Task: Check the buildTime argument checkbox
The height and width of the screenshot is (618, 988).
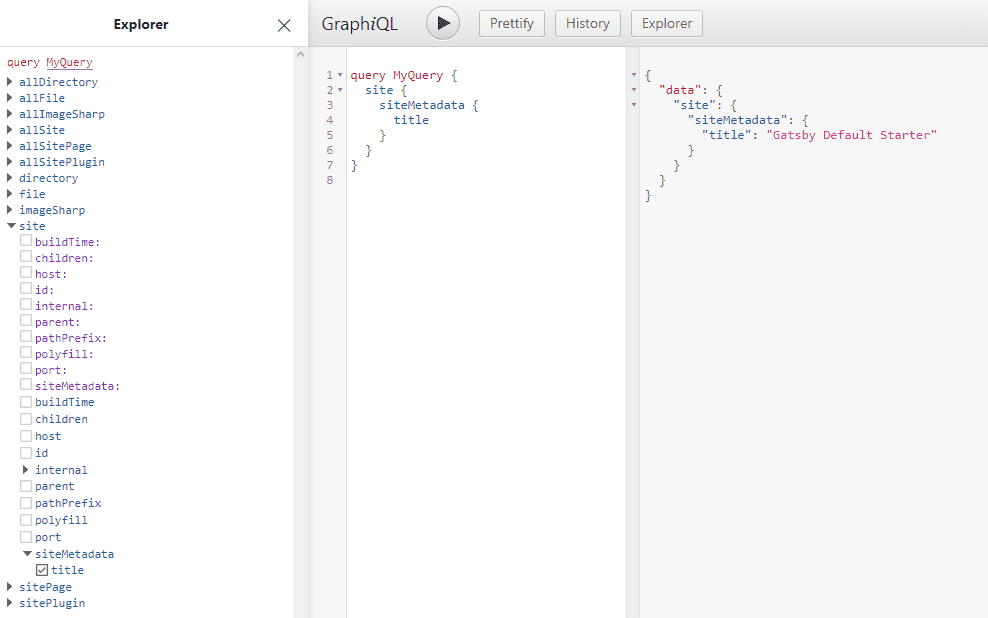Action: click(25, 241)
